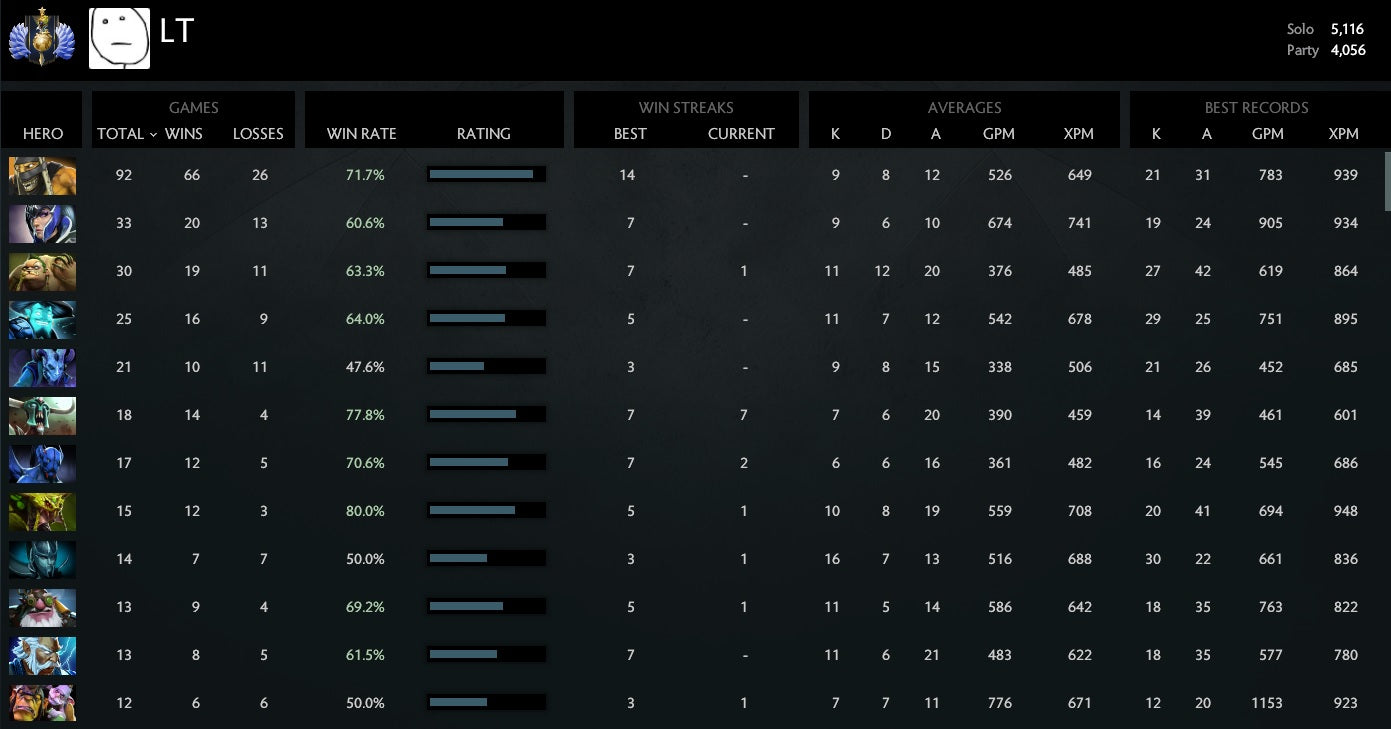Sort heroes by WINS column header
The image size is (1391, 729).
click(184, 134)
